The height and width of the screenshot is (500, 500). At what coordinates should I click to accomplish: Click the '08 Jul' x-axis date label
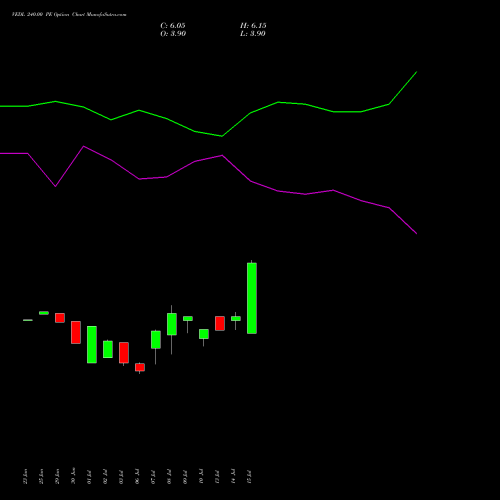(x=169, y=477)
